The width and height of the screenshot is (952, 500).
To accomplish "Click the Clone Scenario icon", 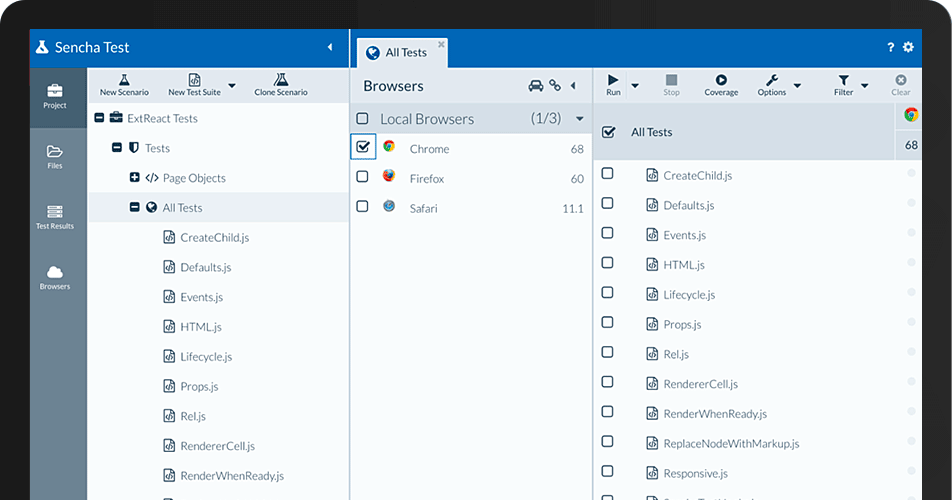I will click(x=280, y=79).
